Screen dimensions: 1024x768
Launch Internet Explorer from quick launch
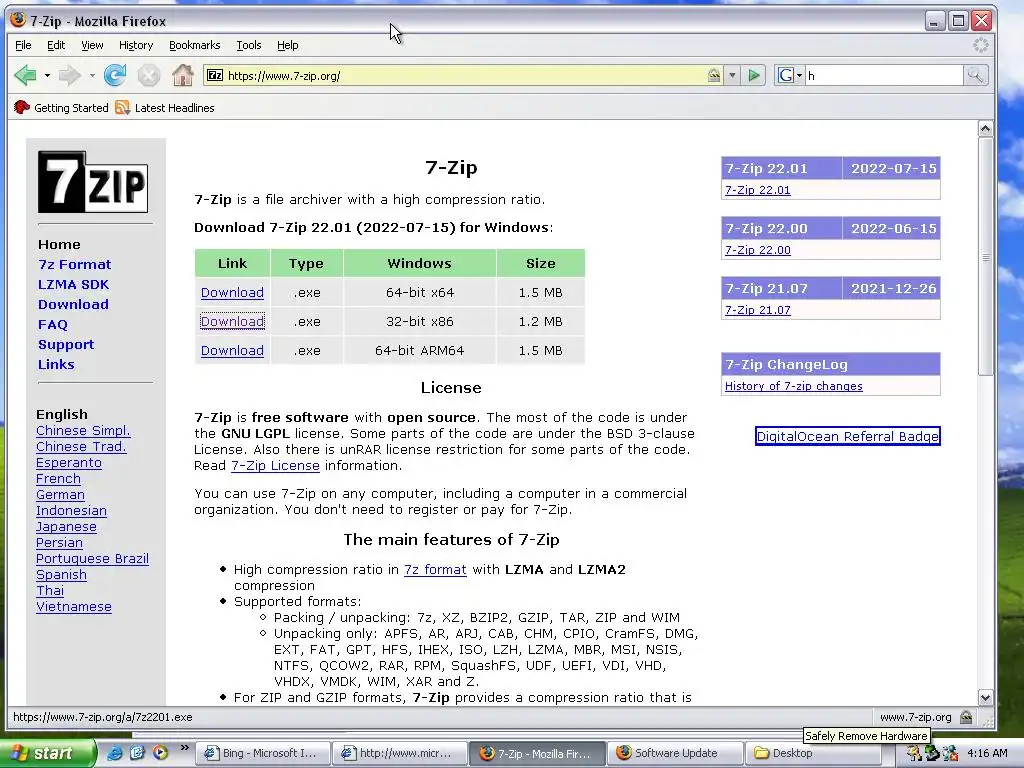114,753
